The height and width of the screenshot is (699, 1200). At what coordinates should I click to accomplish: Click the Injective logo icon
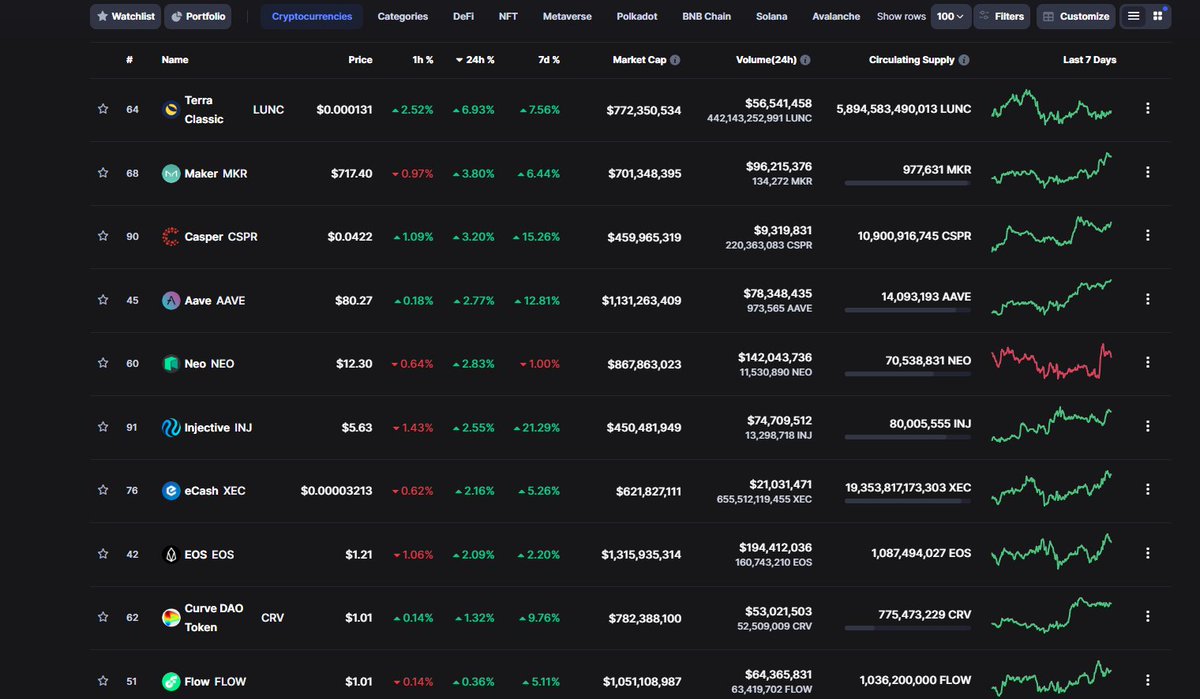171,427
